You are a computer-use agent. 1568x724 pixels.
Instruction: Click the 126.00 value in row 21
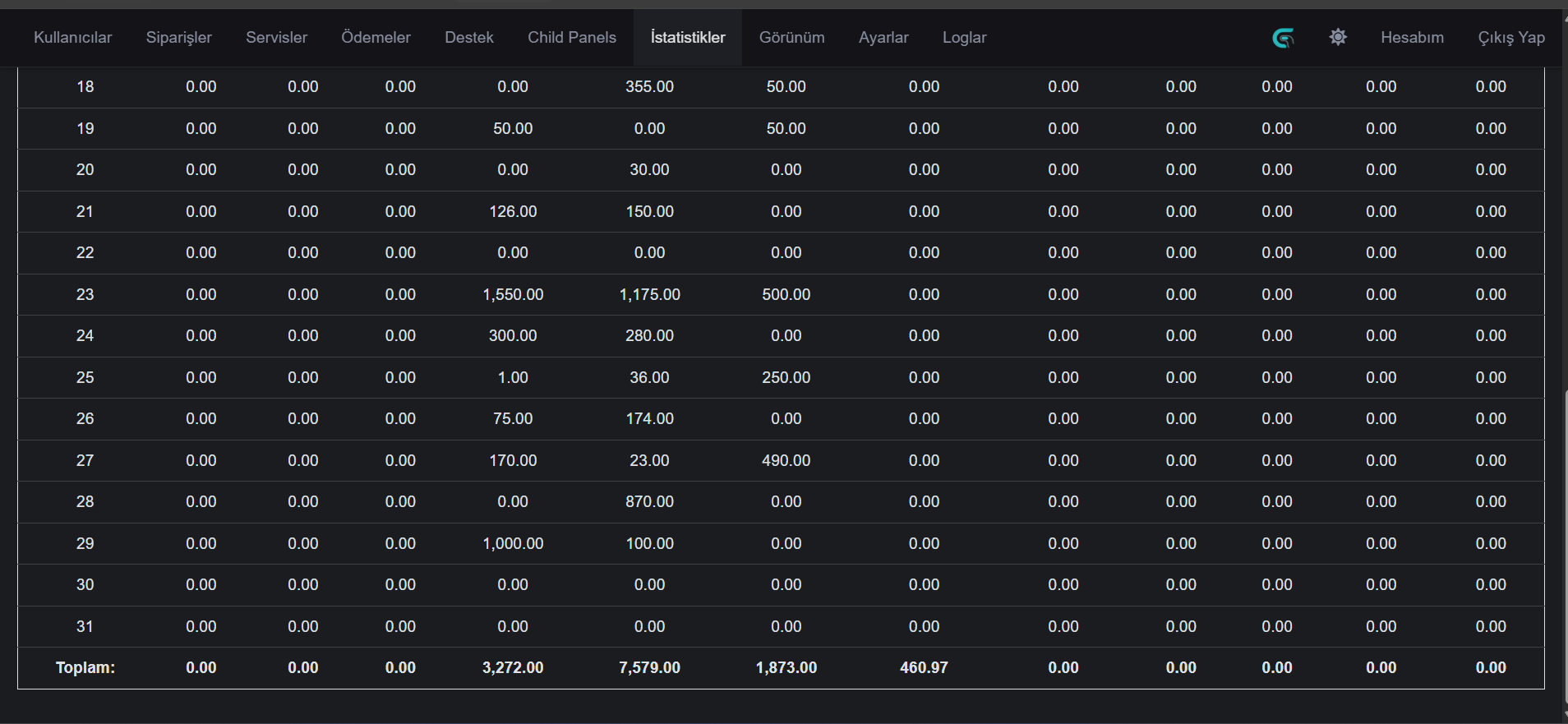(x=513, y=212)
